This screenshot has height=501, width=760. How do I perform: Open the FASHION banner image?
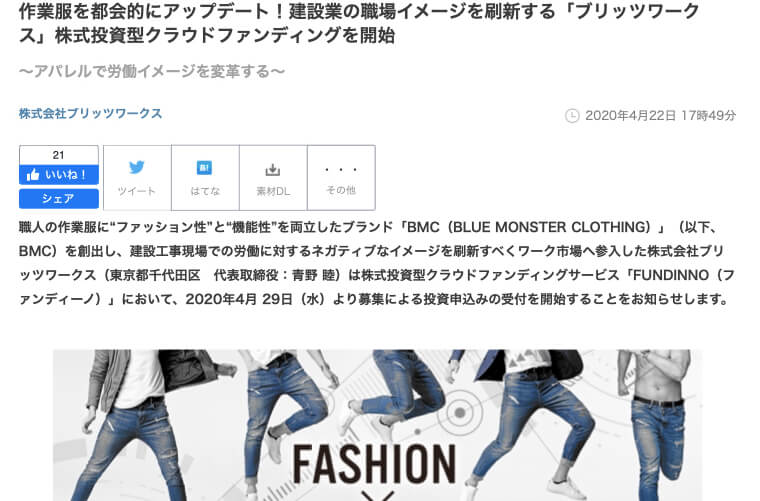[x=377, y=425]
